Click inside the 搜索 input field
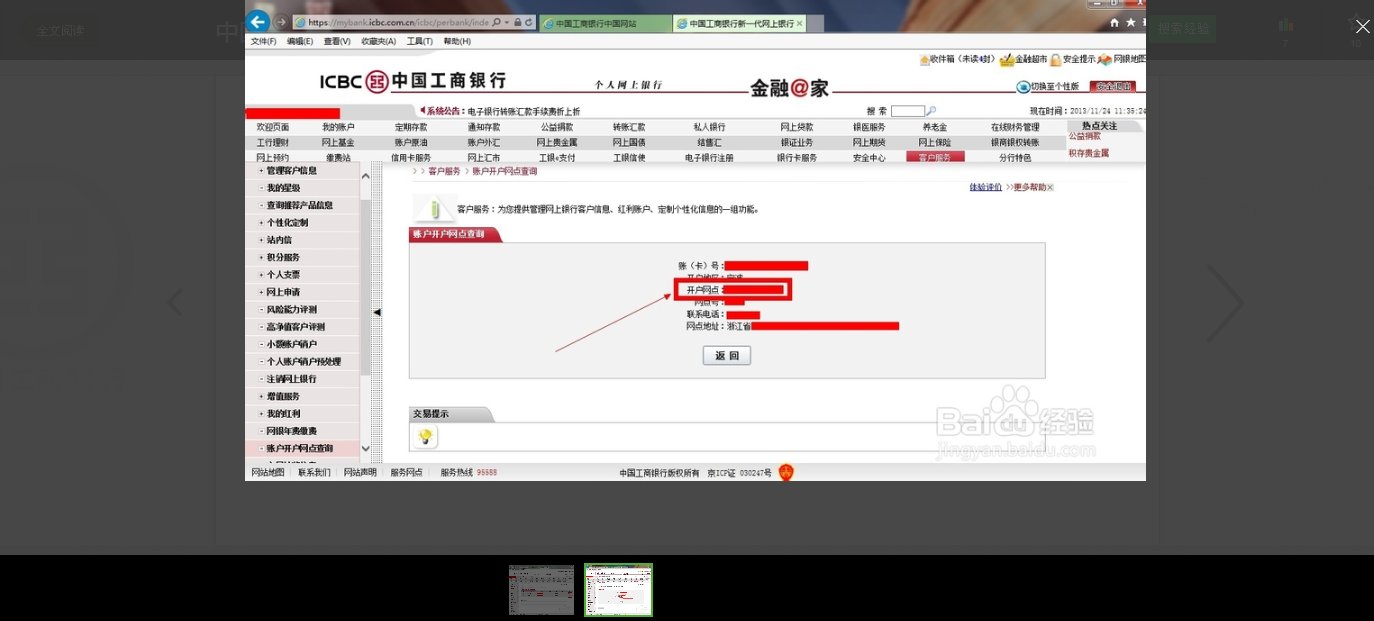 [908, 111]
